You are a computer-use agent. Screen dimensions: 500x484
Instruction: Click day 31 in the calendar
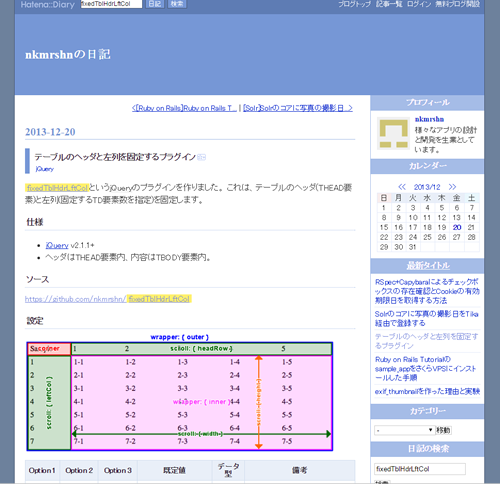click(x=413, y=247)
